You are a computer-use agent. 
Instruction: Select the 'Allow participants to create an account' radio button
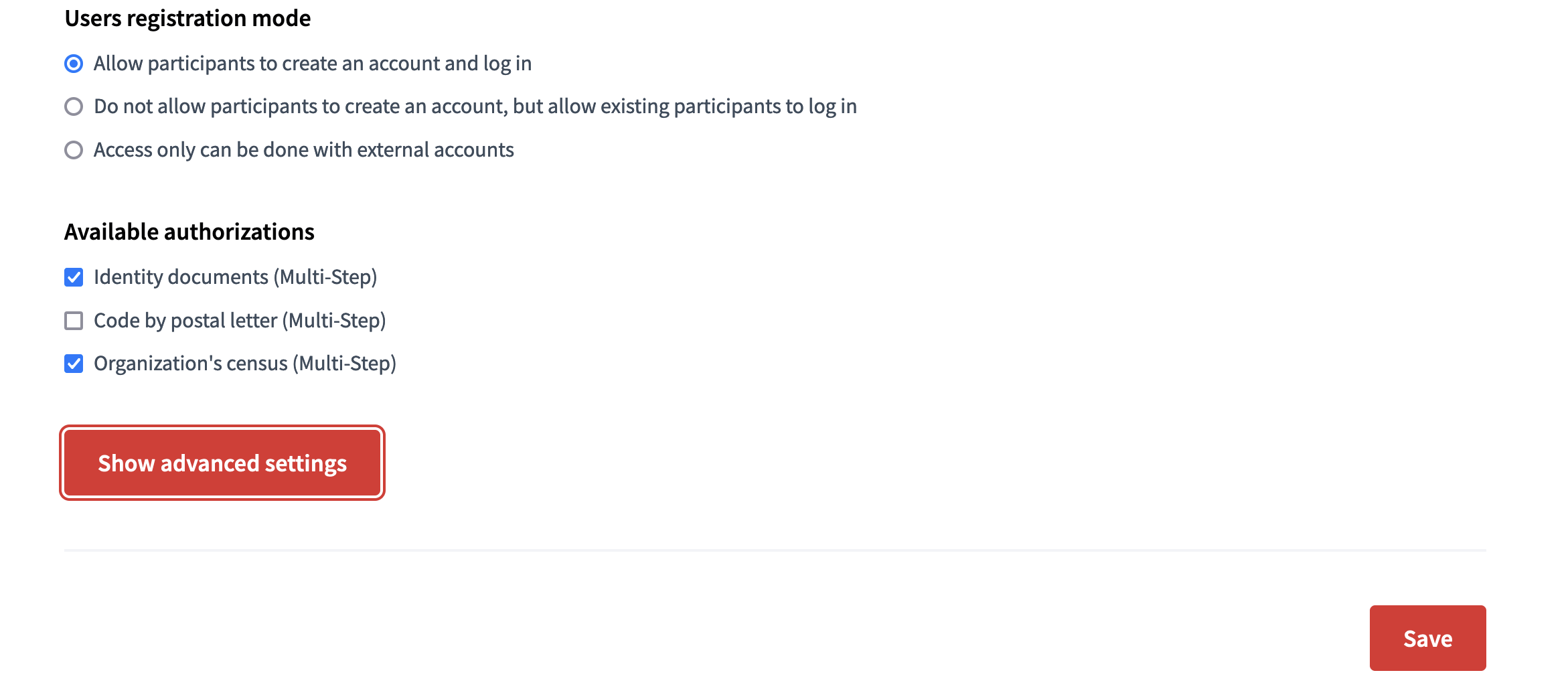74,64
